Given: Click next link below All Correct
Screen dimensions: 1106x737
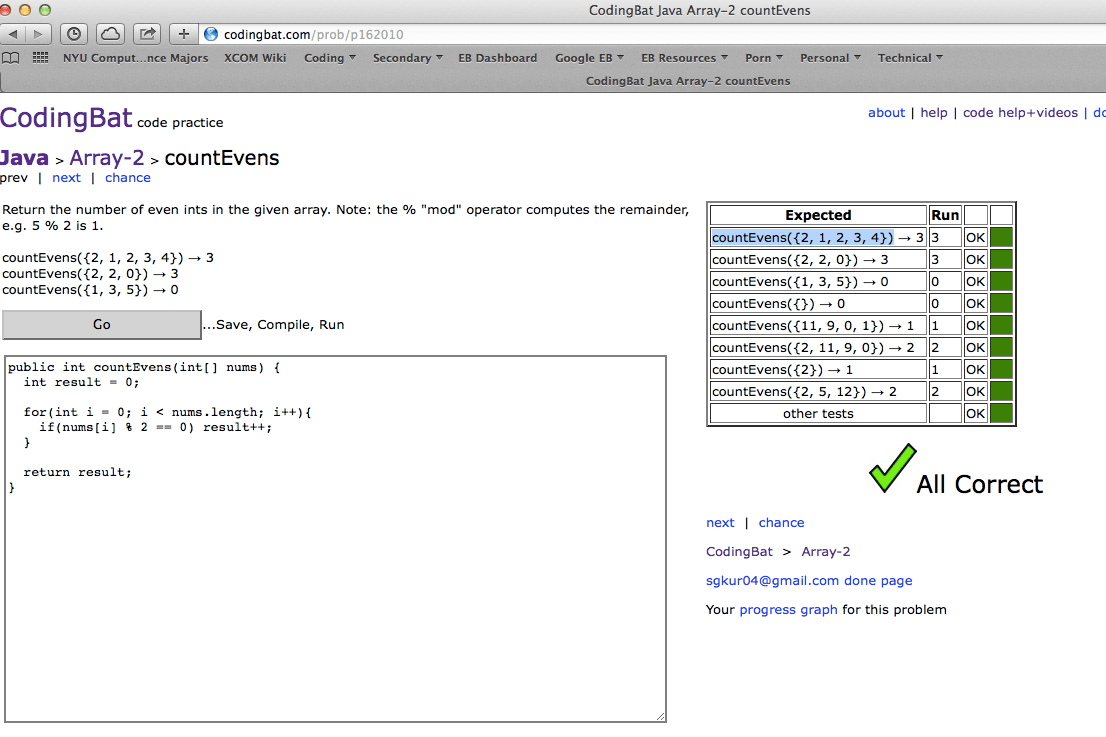Looking at the screenshot, I should coord(720,523).
